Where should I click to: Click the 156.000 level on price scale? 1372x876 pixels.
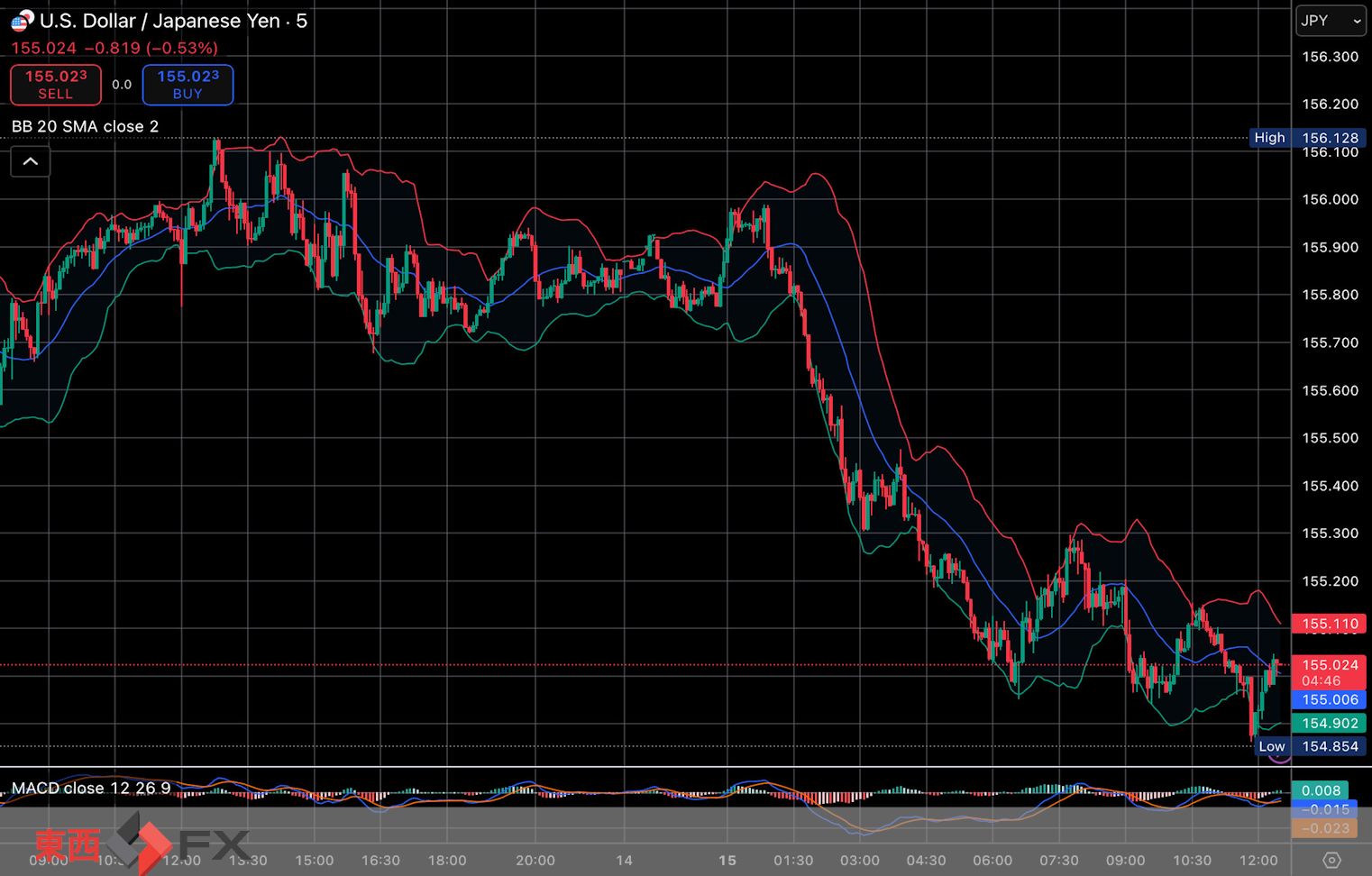tap(1330, 199)
